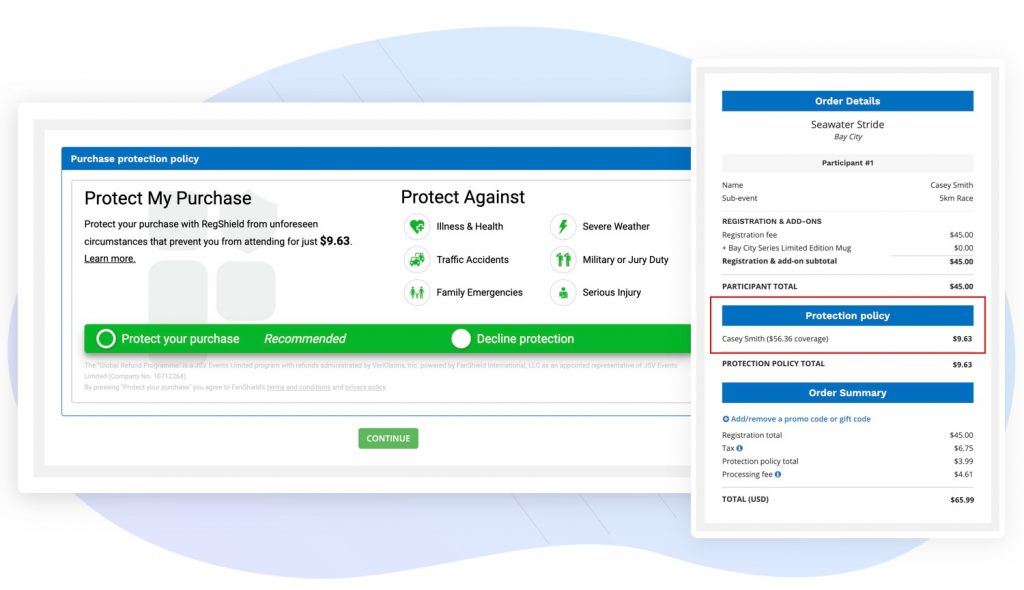The width and height of the screenshot is (1024, 590).
Task: Click the Serious Injury icon
Action: [x=563, y=293]
